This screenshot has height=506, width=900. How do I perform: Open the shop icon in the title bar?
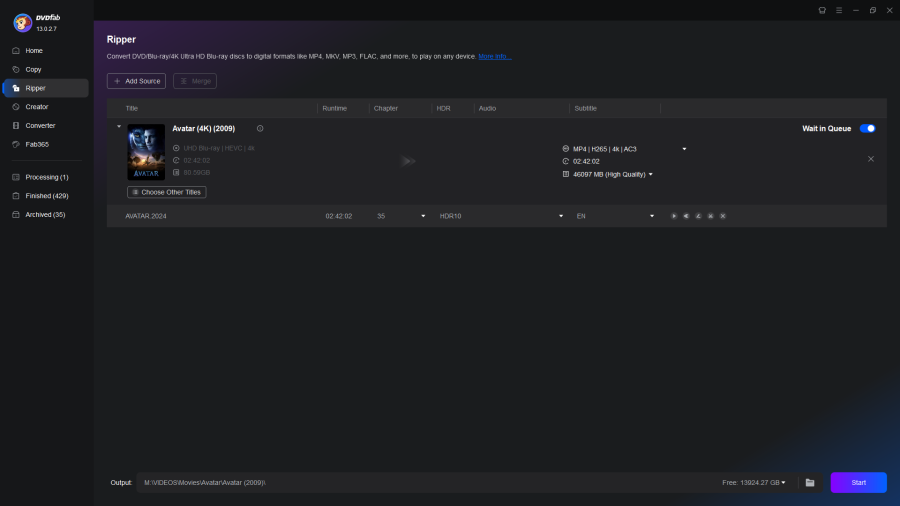tap(822, 10)
